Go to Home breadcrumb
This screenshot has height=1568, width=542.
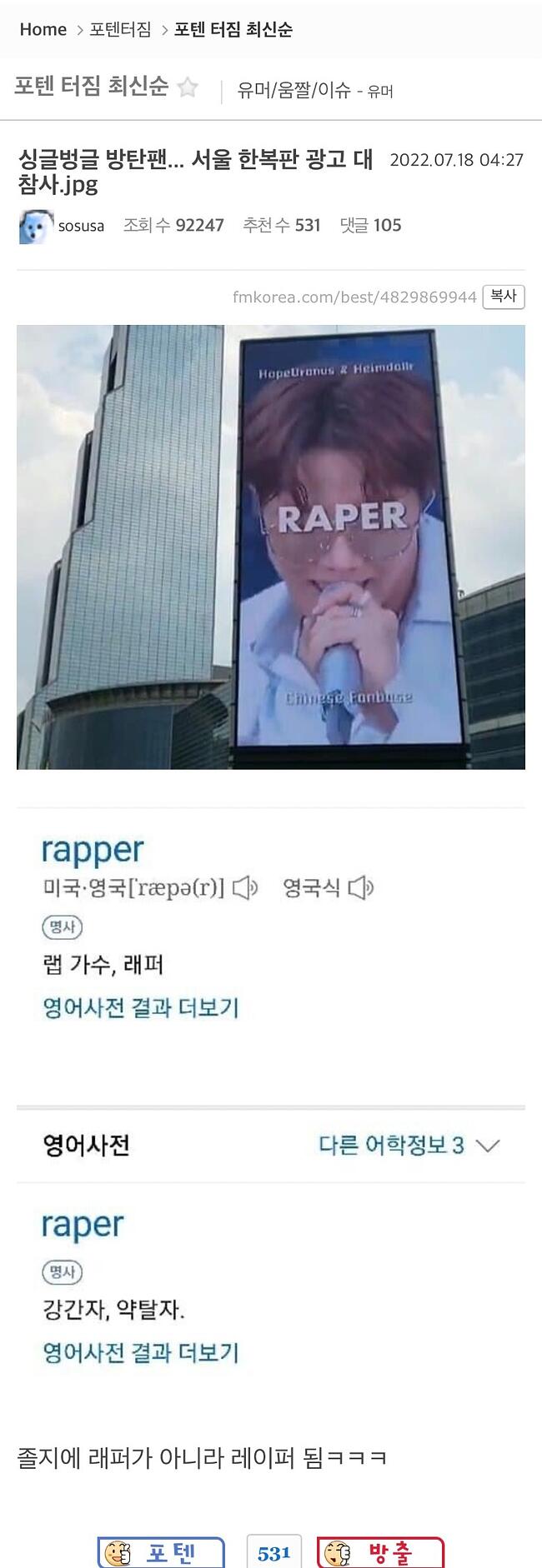pyautogui.click(x=43, y=29)
